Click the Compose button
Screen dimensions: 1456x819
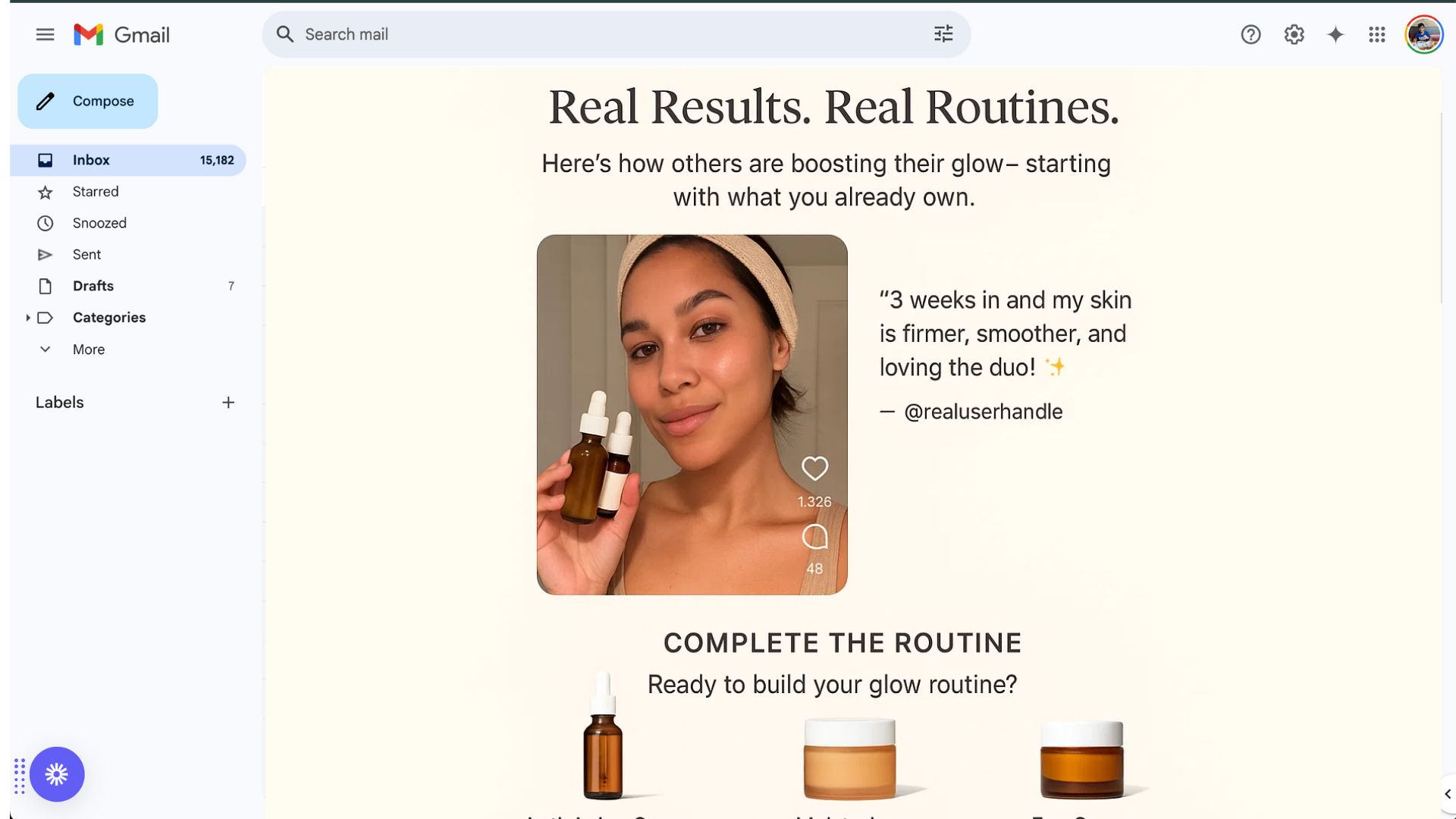tap(88, 101)
